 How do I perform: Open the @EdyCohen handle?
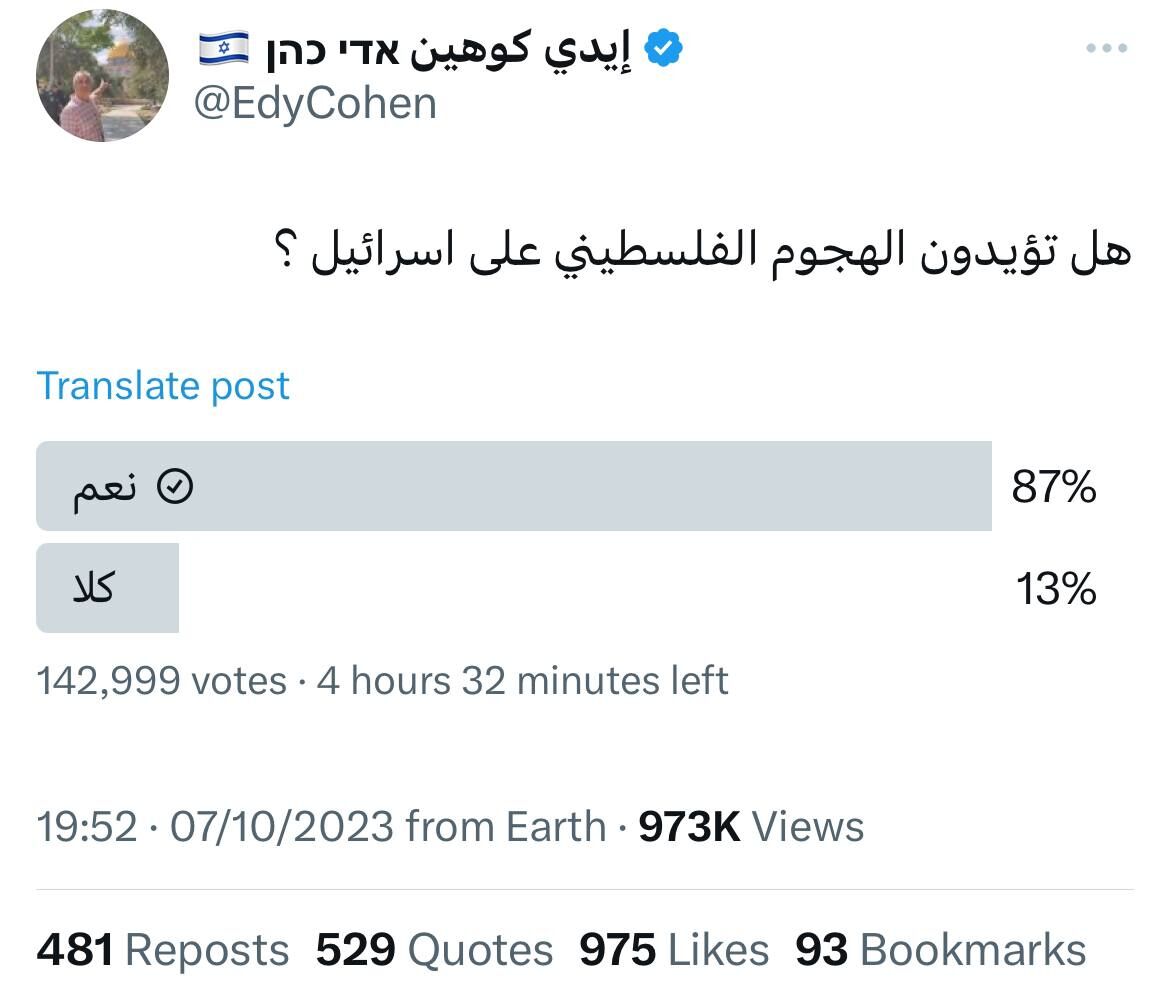pyautogui.click(x=315, y=104)
